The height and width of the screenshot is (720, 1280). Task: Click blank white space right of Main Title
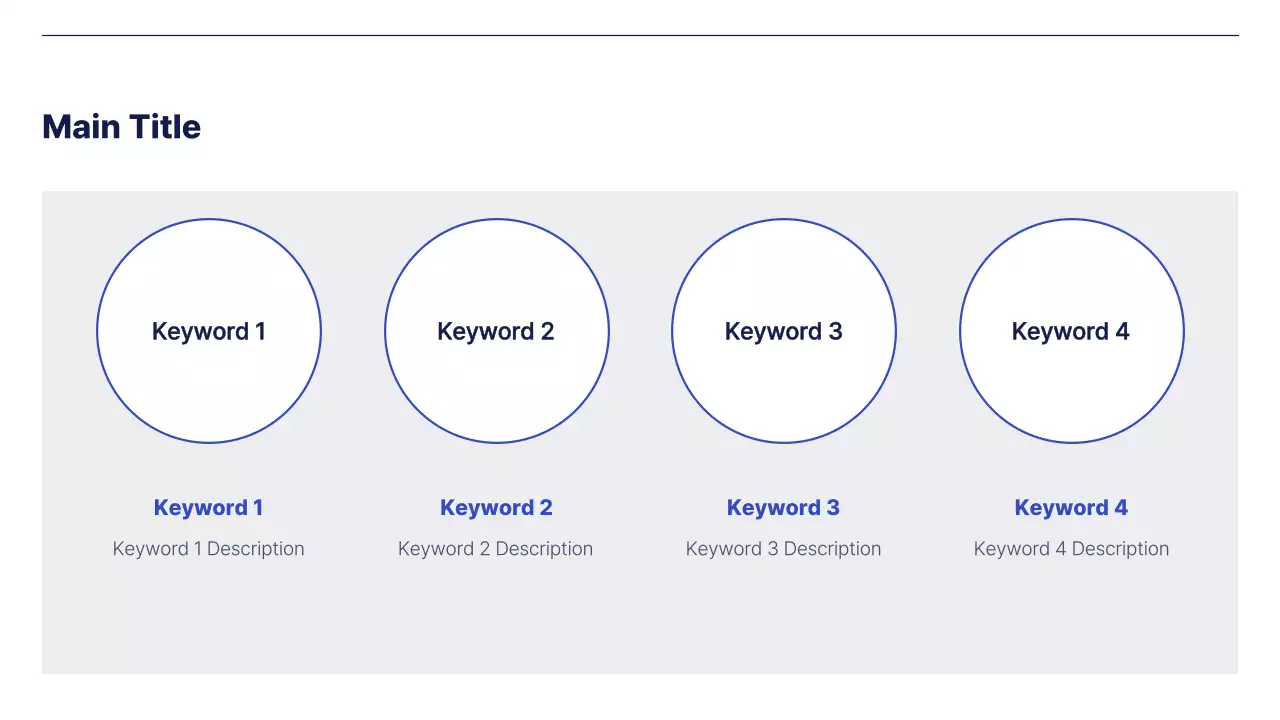(x=700, y=127)
